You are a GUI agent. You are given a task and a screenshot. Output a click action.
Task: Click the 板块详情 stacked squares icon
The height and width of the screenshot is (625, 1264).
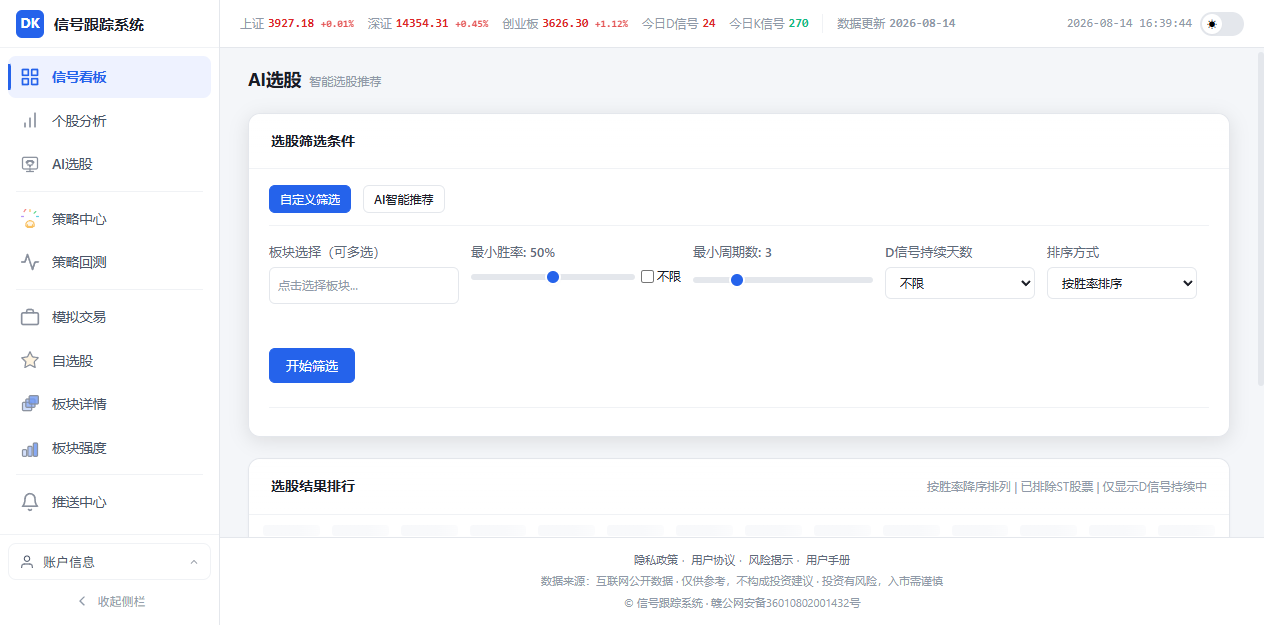tap(30, 404)
